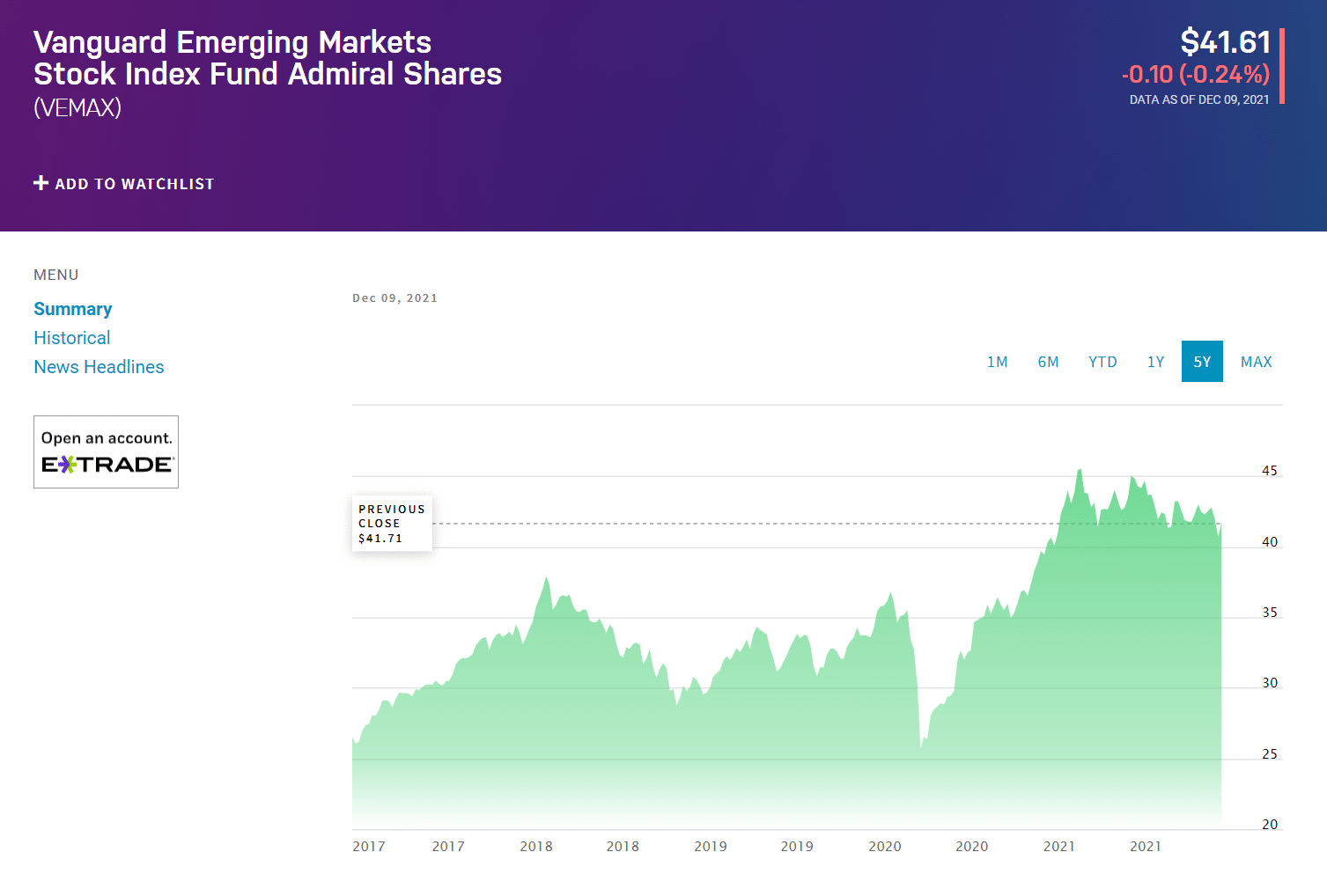This screenshot has height=896, width=1327.
Task: Click the 45 y-axis label
Action: 1270,471
